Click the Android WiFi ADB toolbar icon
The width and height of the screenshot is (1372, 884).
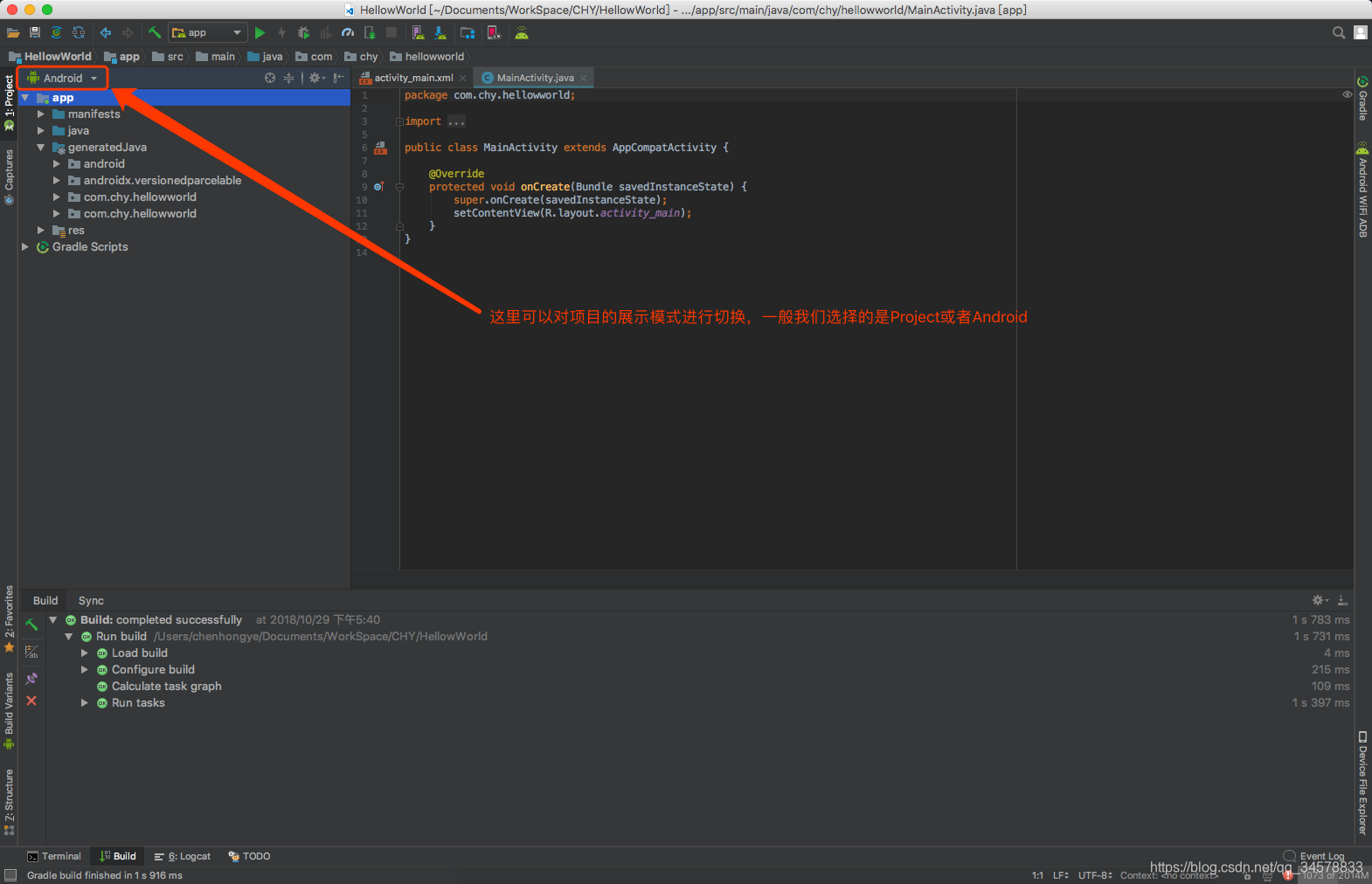click(522, 33)
